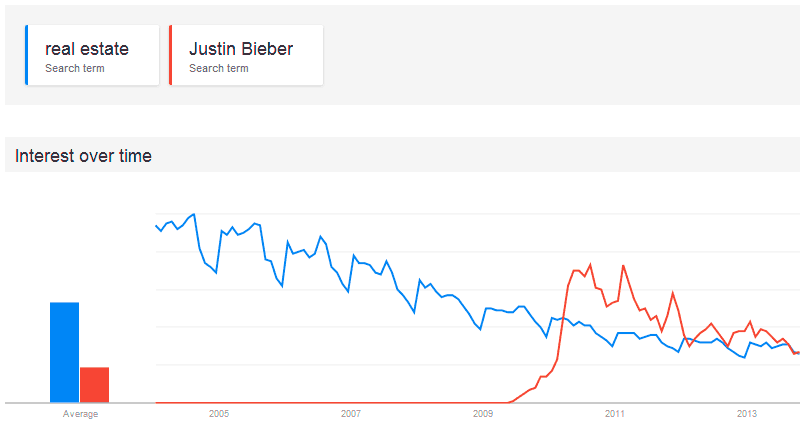Click the blue stripe on real estate card
The height and width of the screenshot is (427, 800).
27,56
